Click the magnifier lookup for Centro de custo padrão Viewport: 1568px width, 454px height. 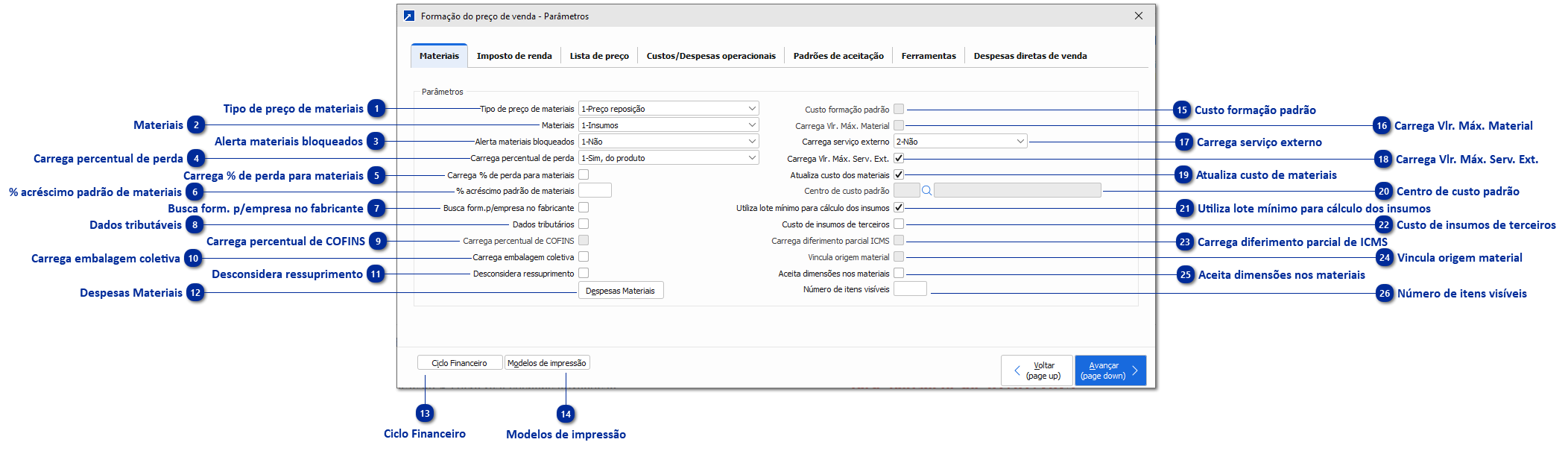click(926, 191)
